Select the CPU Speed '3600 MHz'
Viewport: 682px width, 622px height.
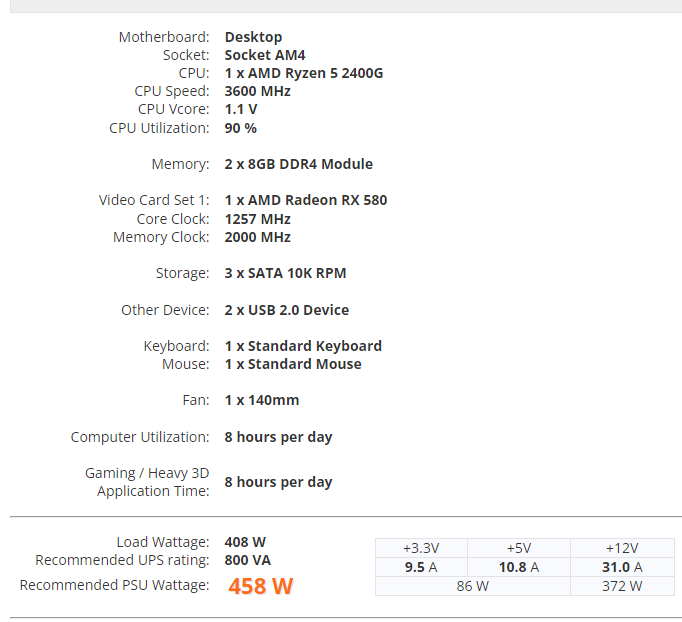(257, 91)
